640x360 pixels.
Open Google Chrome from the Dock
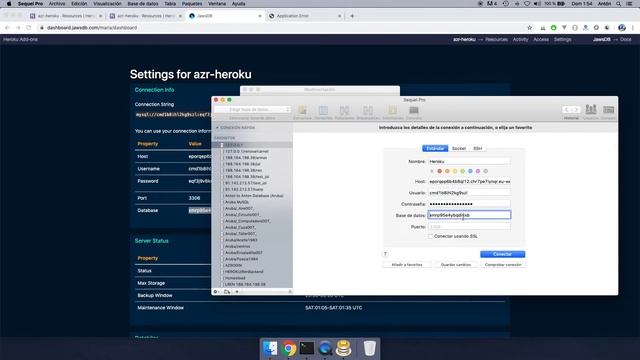289,348
